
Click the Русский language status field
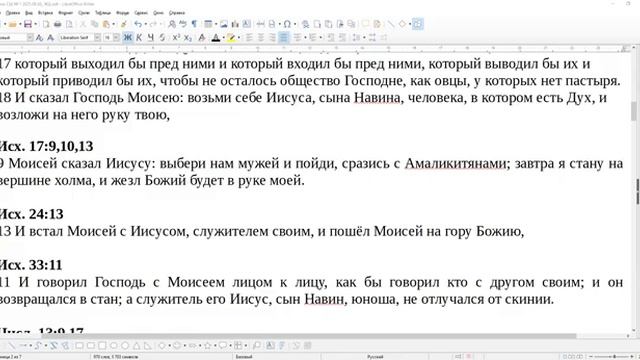[375, 357]
